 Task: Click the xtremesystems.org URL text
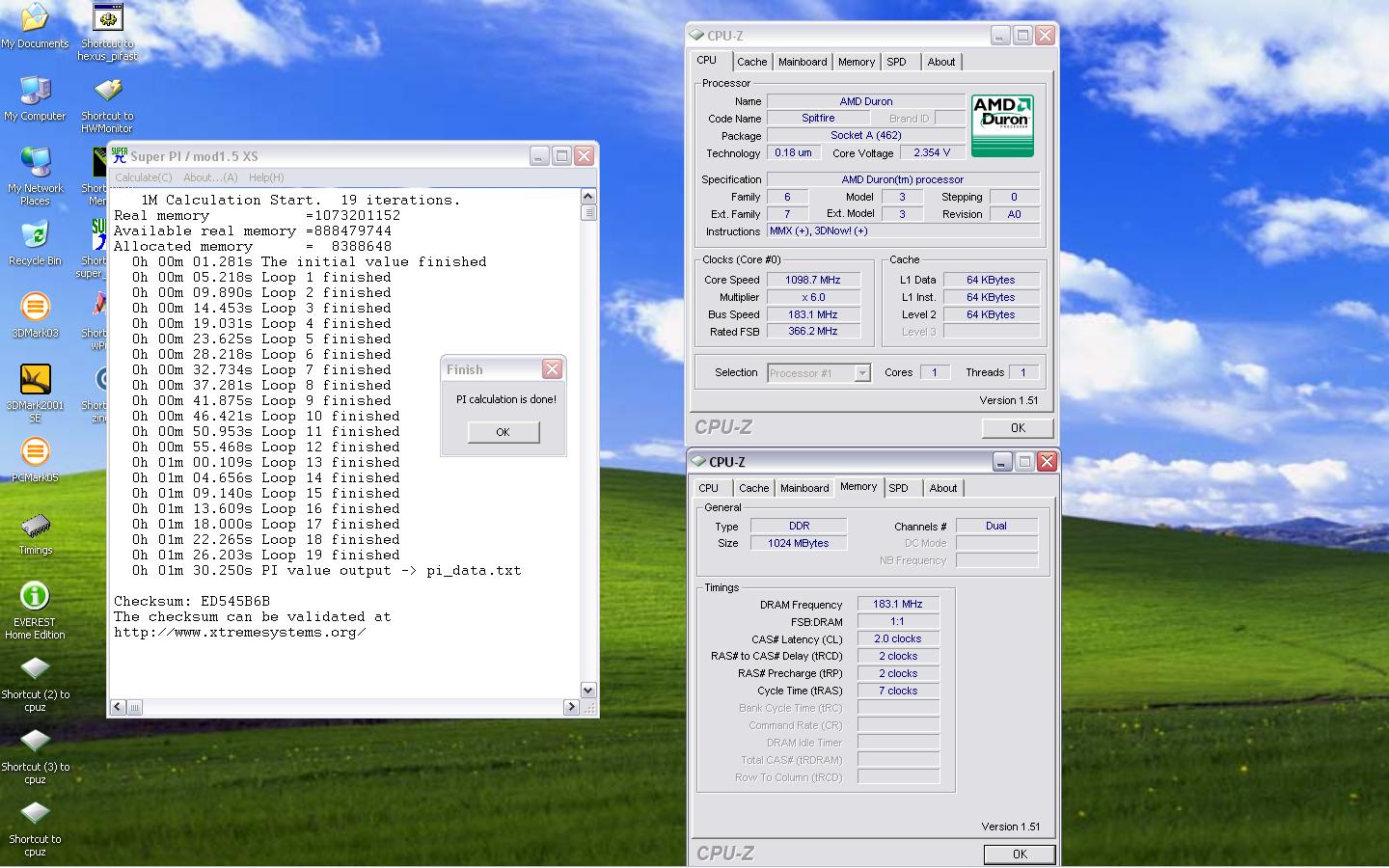240,632
